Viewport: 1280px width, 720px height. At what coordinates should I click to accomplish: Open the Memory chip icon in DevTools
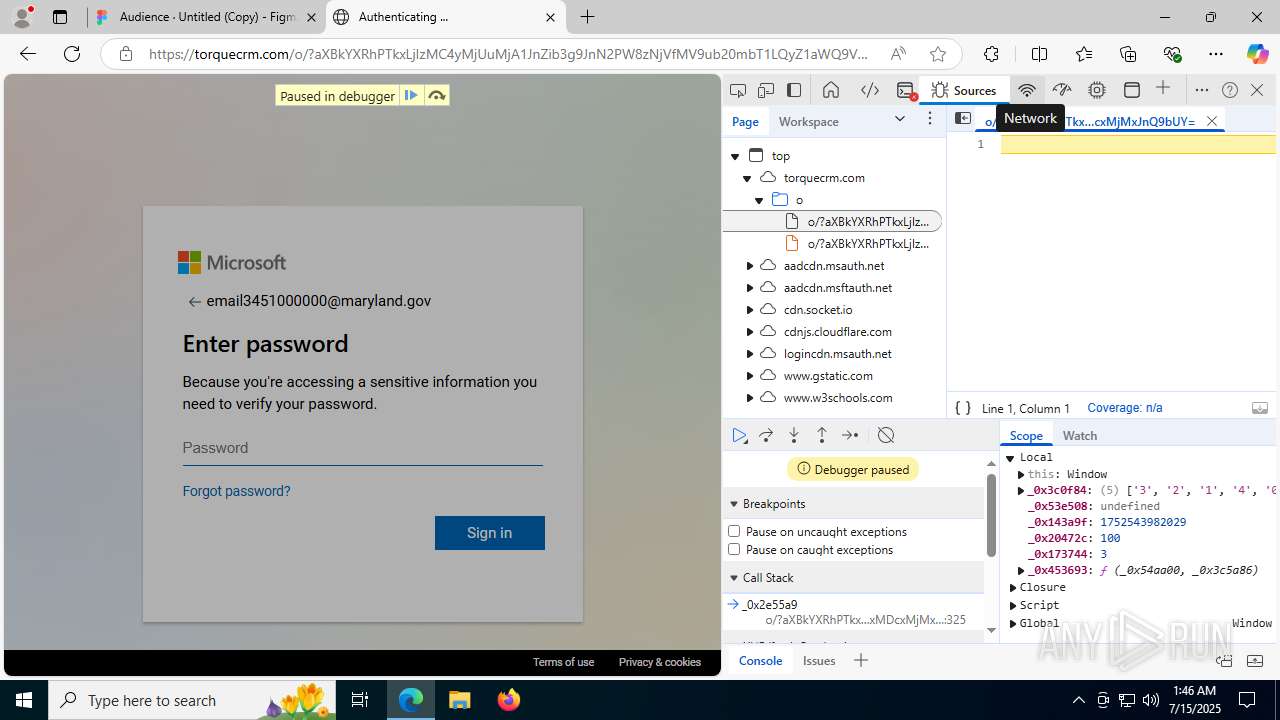pos(1097,90)
